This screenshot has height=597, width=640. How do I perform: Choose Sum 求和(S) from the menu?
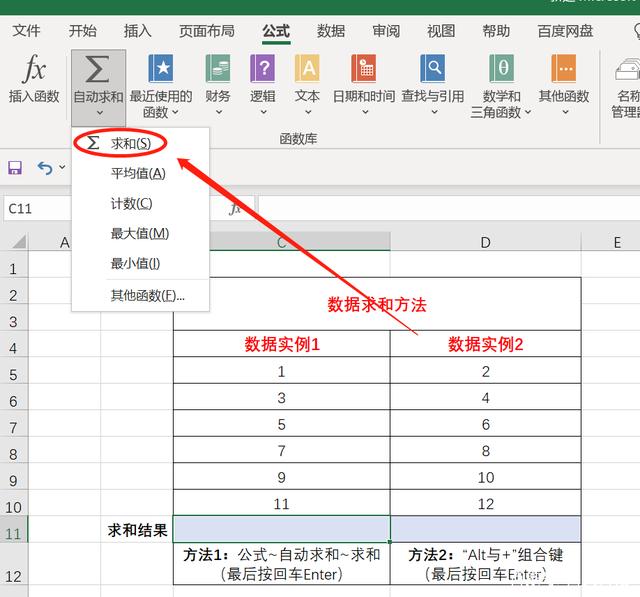click(140, 144)
